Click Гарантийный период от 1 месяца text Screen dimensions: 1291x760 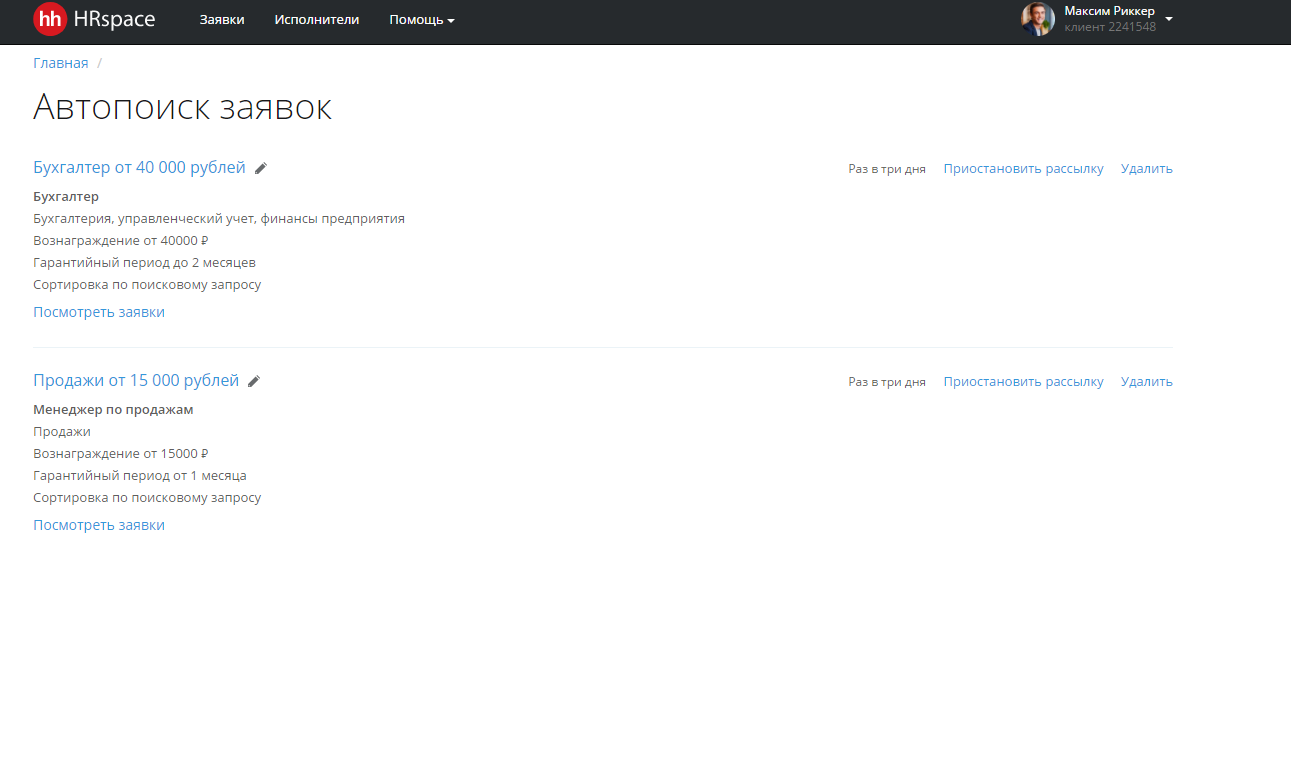coord(140,476)
